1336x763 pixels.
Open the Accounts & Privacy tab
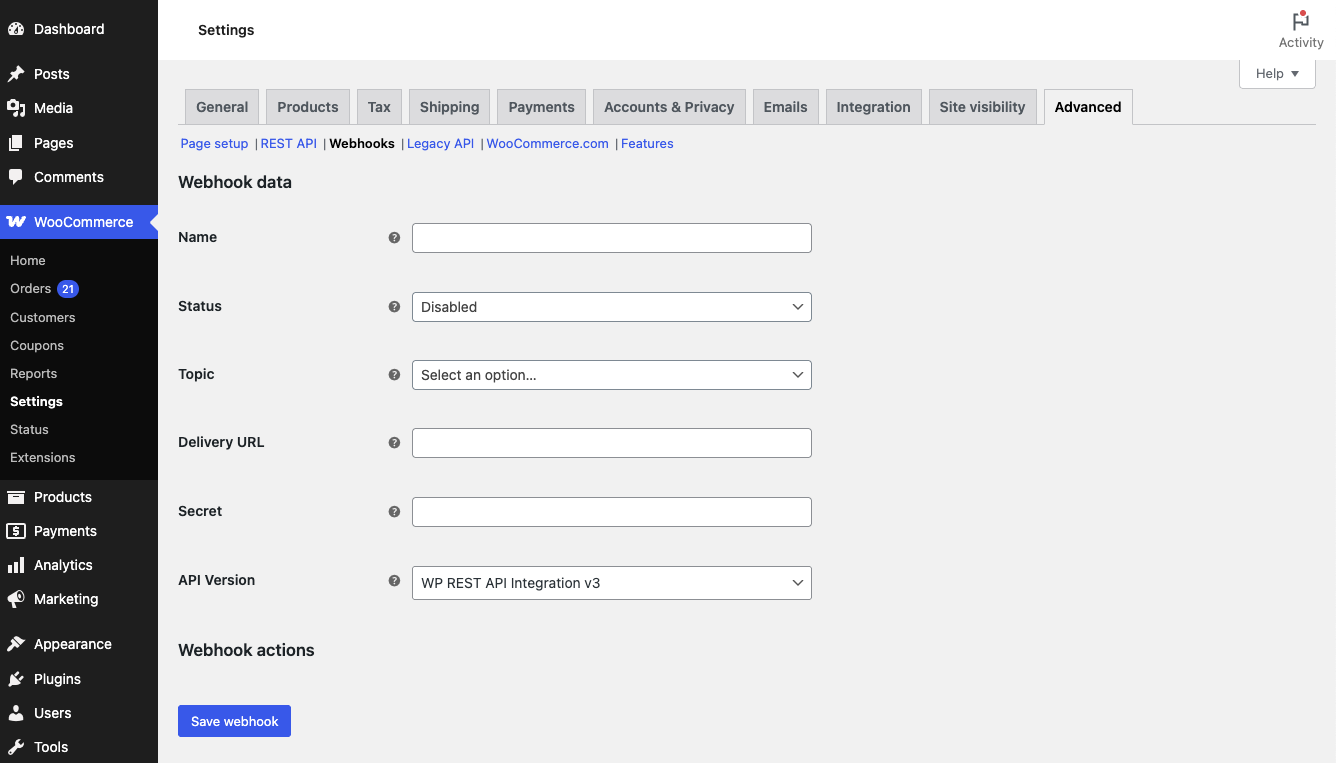(x=668, y=106)
